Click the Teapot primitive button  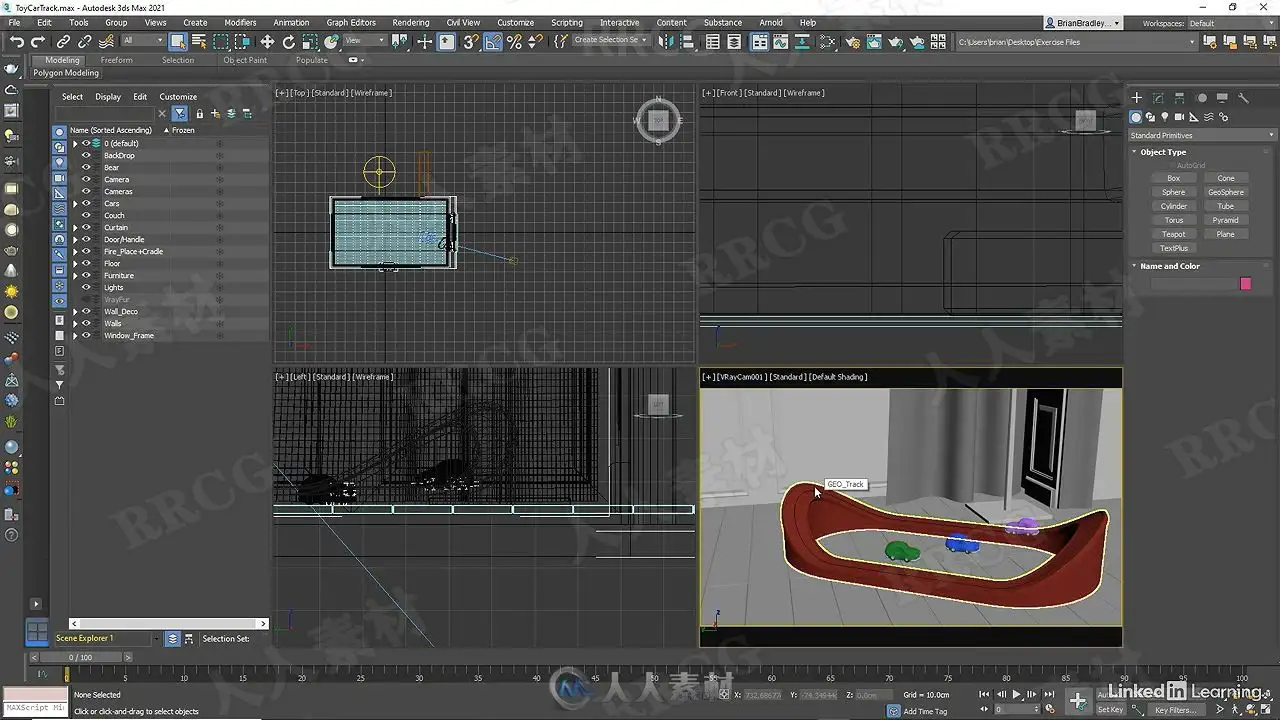pos(1174,234)
